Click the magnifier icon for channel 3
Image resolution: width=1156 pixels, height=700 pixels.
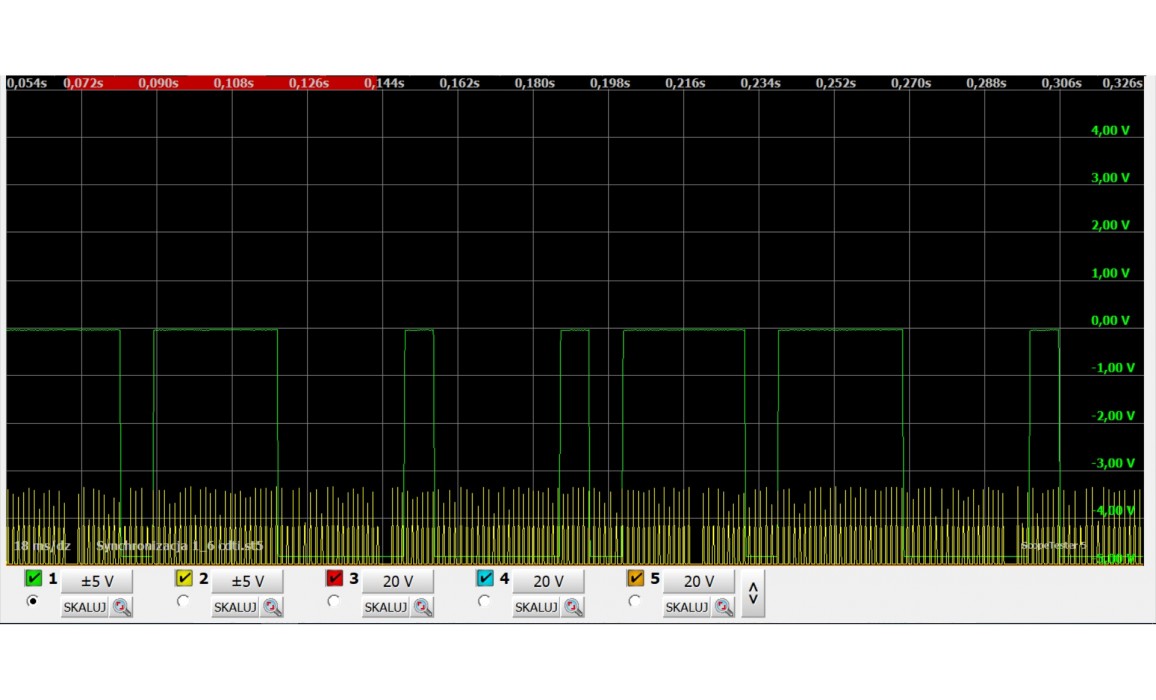(x=423, y=607)
